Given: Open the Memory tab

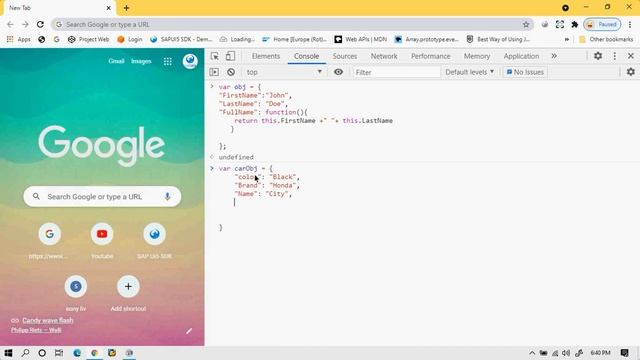Looking at the screenshot, I should (477, 56).
